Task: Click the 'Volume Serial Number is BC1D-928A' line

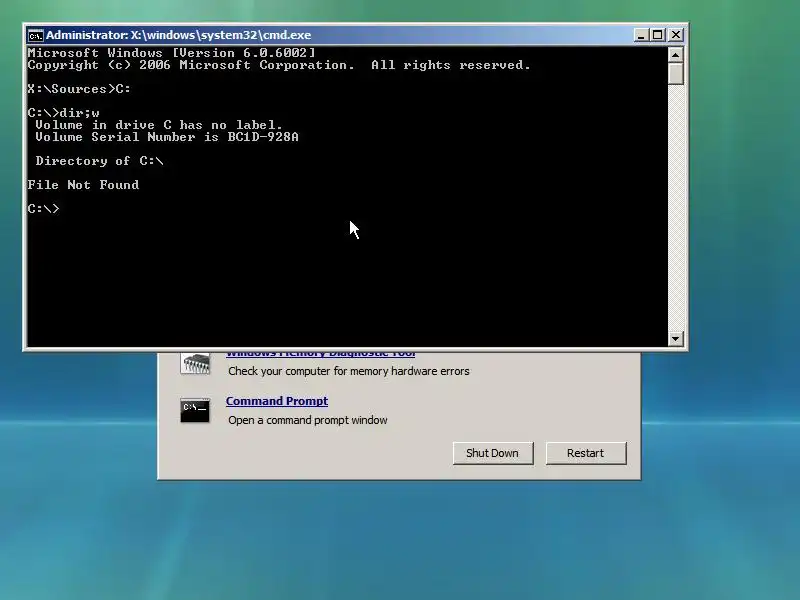Action: [x=167, y=137]
